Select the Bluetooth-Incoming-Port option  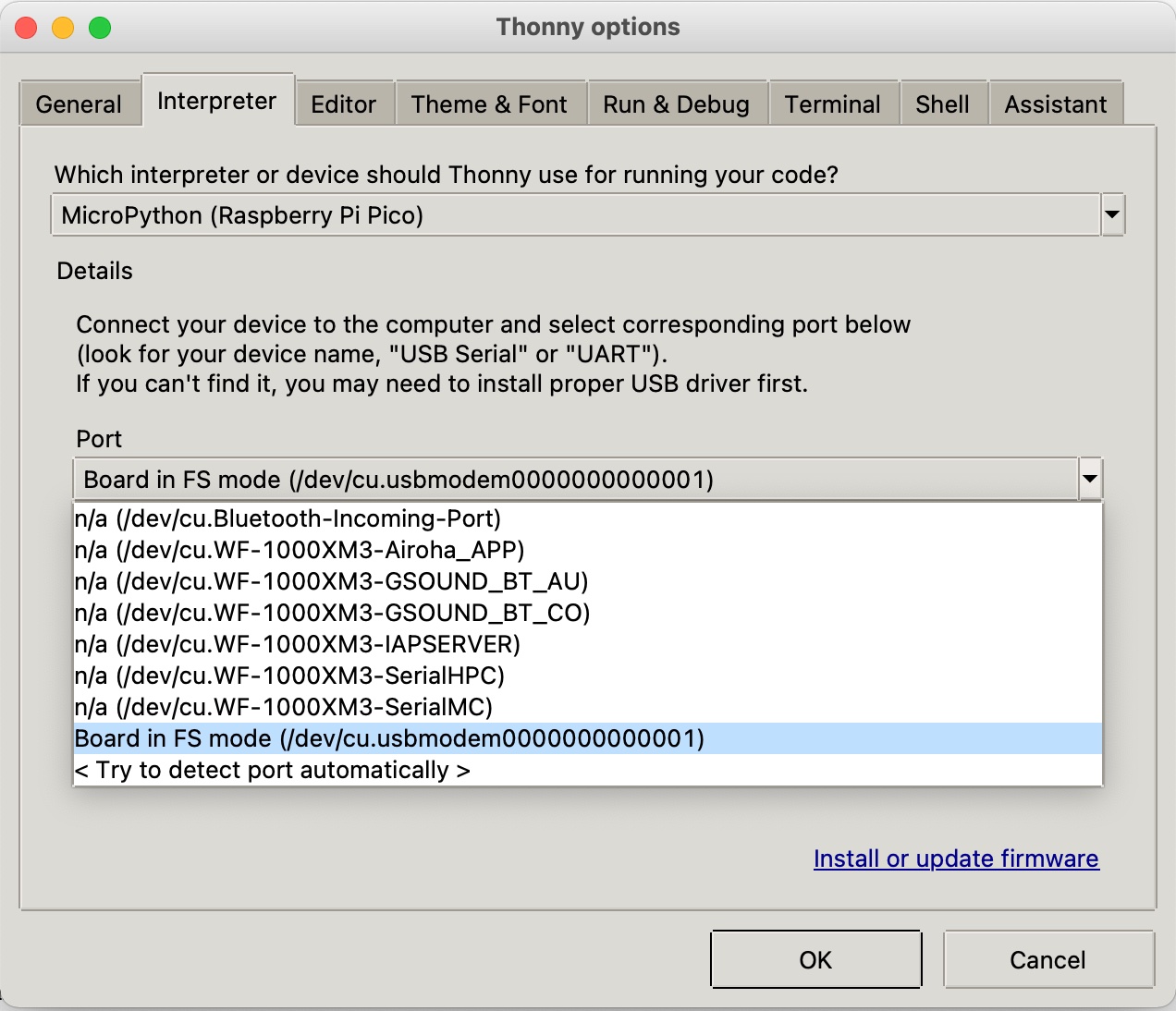tap(588, 518)
